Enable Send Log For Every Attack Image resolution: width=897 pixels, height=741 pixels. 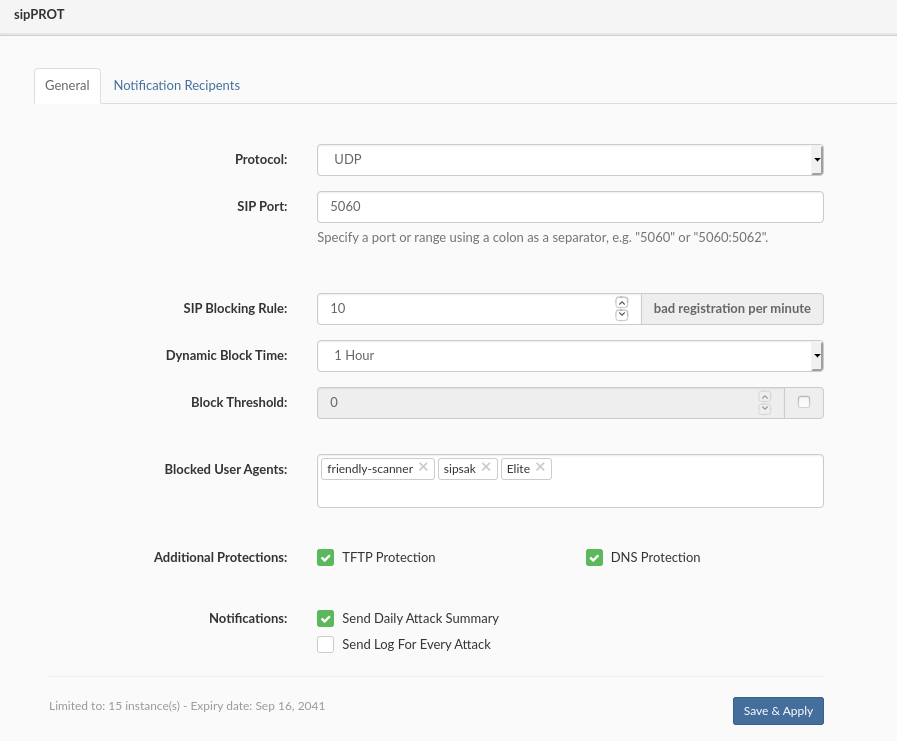point(325,645)
